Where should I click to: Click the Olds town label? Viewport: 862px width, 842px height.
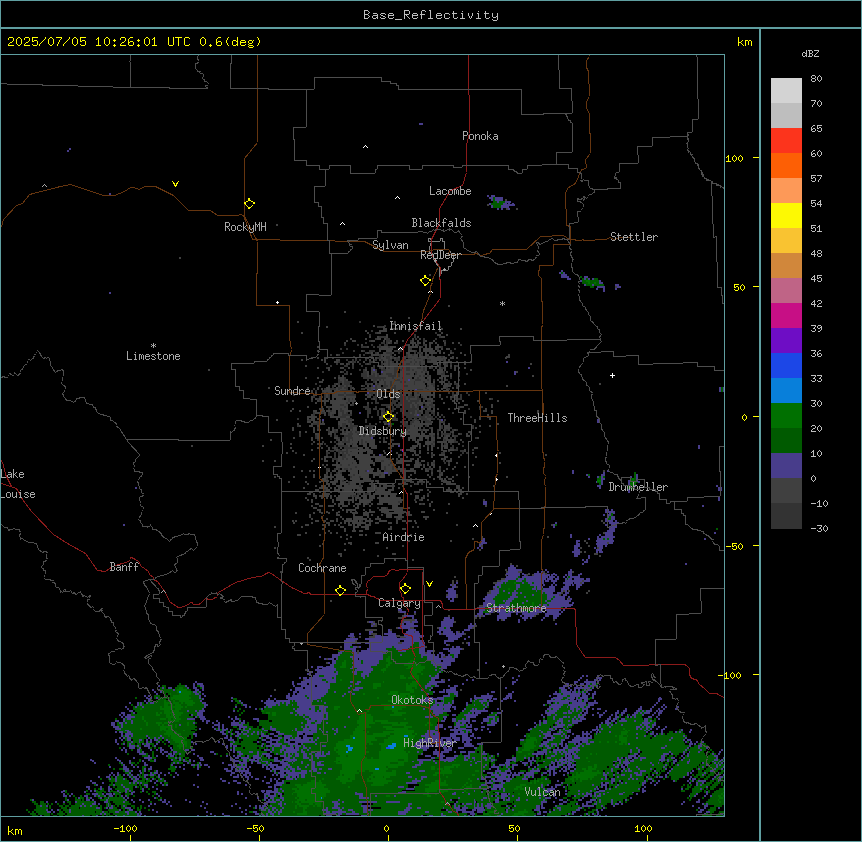coord(388,394)
